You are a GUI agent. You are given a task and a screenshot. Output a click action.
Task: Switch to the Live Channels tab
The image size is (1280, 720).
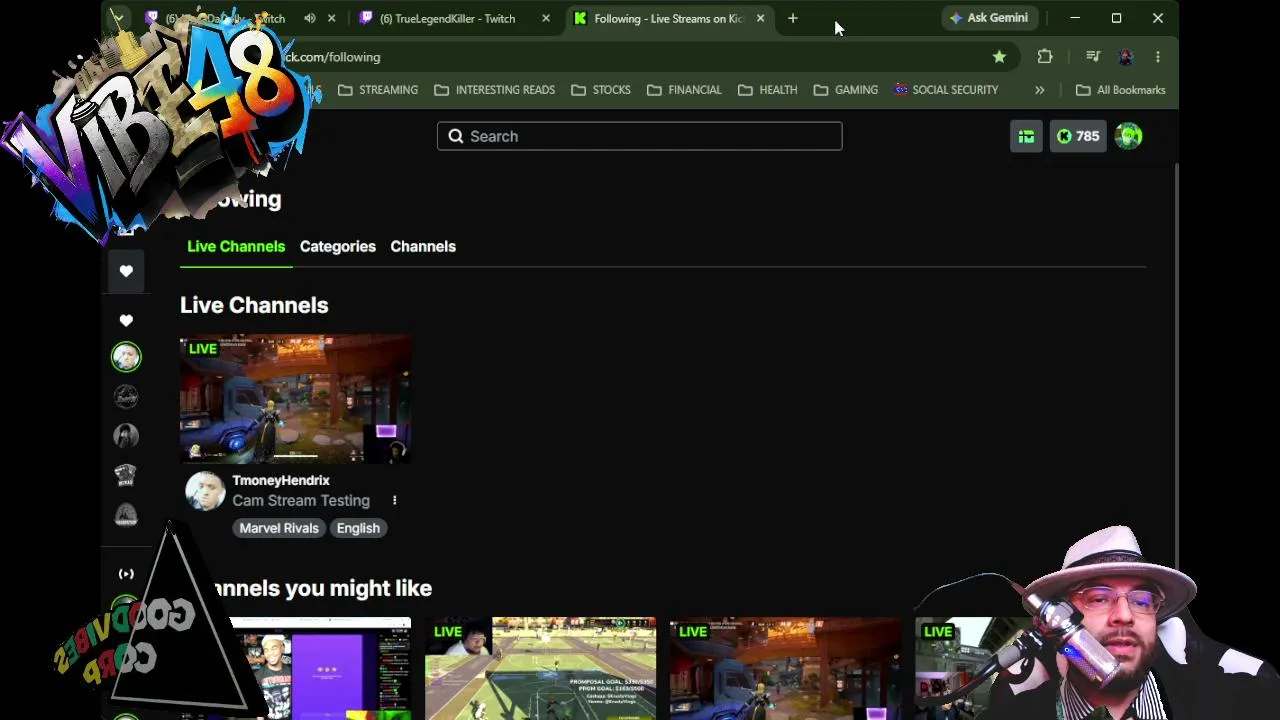click(236, 246)
